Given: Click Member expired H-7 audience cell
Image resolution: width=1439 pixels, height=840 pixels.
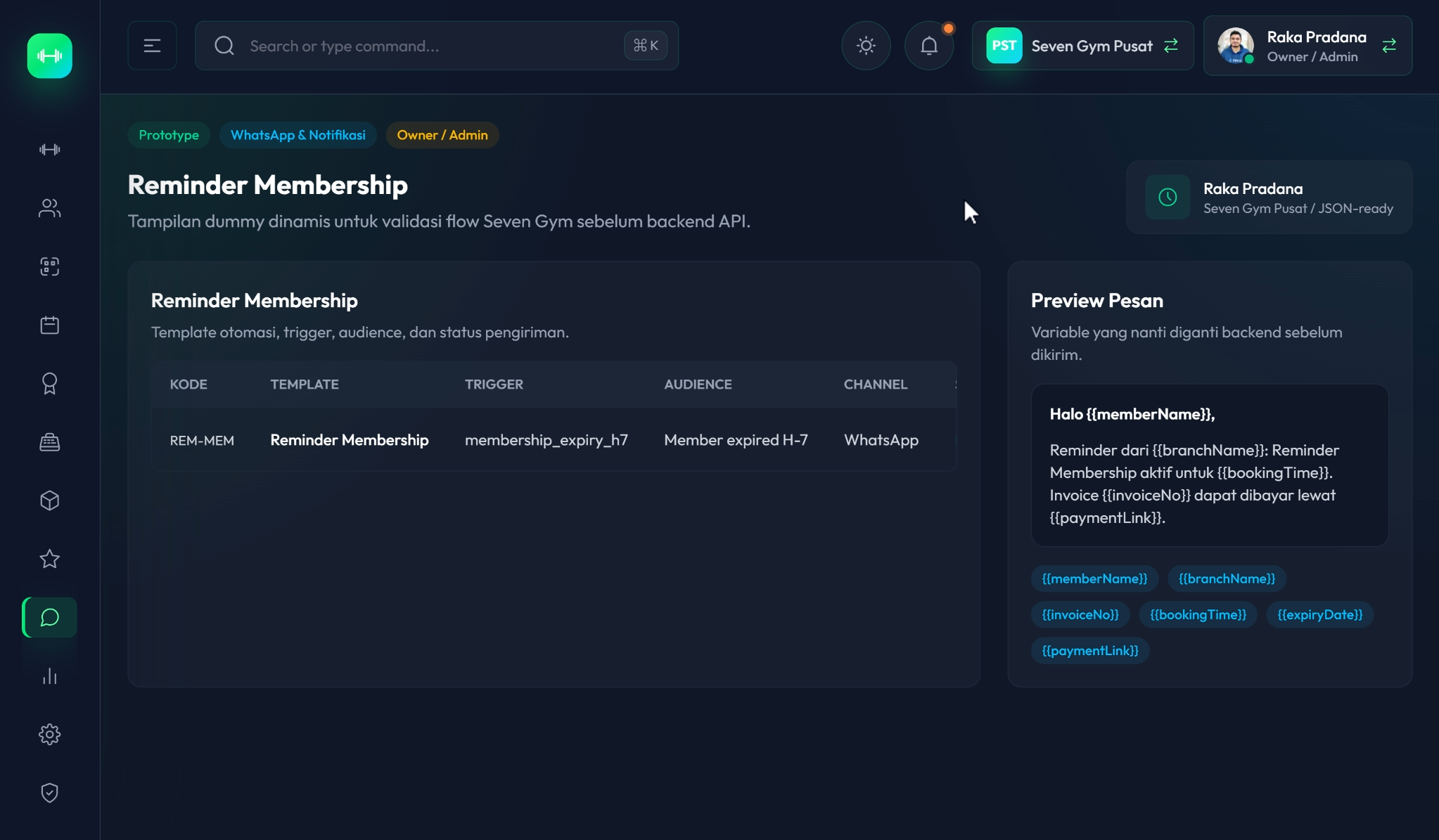Looking at the screenshot, I should (x=736, y=440).
